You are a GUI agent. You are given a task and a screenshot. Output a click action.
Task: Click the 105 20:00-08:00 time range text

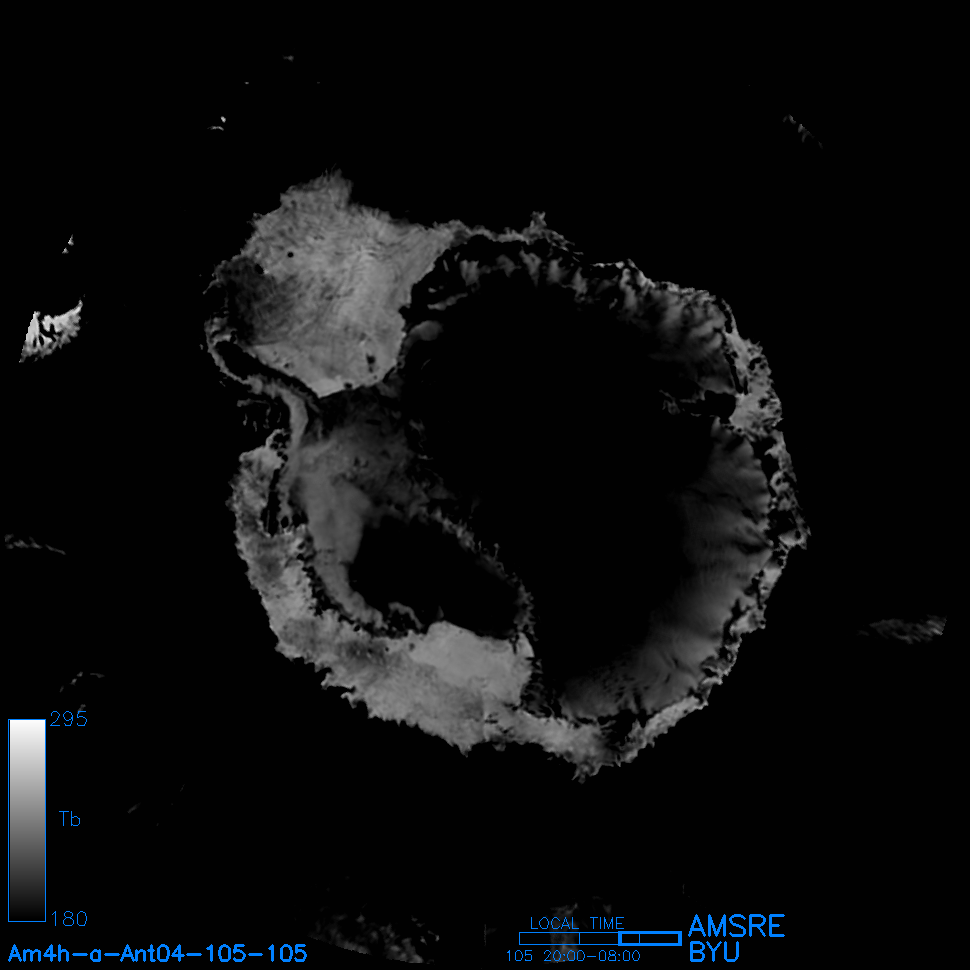coord(573,956)
